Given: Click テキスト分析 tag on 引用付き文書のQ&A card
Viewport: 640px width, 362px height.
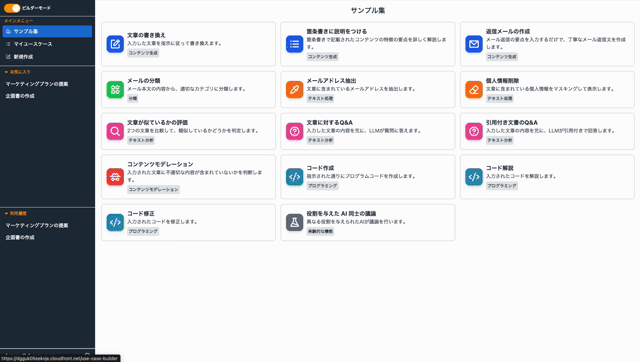Looking at the screenshot, I should 500,140.
